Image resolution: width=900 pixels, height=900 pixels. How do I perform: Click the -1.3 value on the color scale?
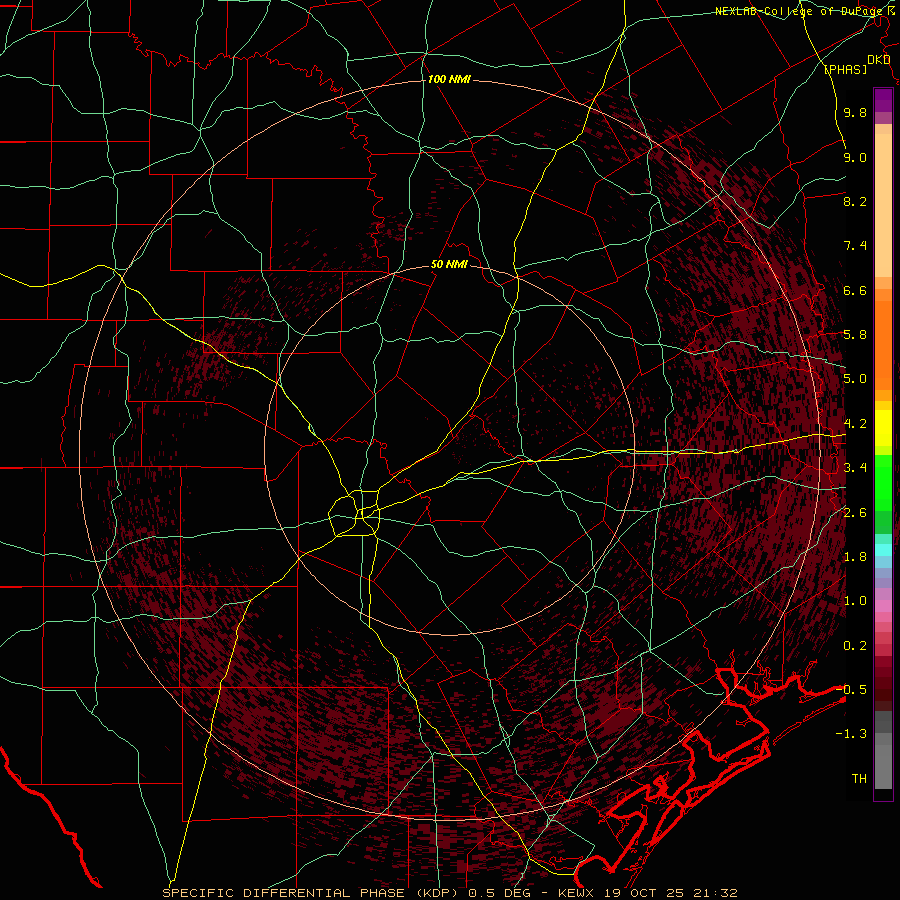pos(851,734)
